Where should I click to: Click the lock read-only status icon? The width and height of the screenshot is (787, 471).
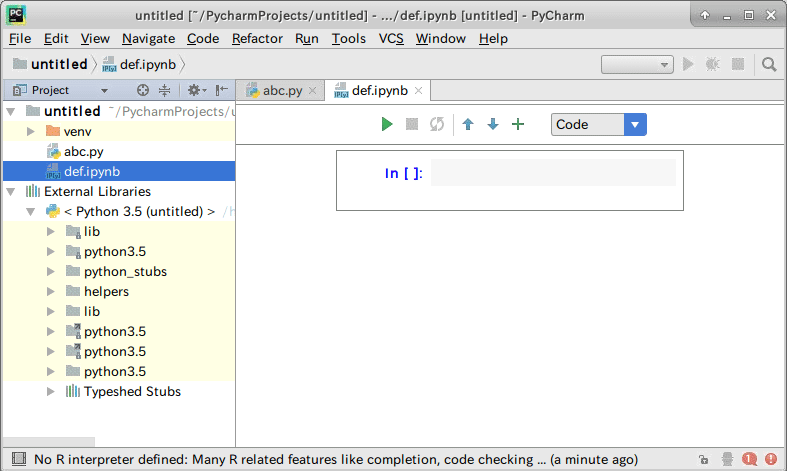click(704, 459)
